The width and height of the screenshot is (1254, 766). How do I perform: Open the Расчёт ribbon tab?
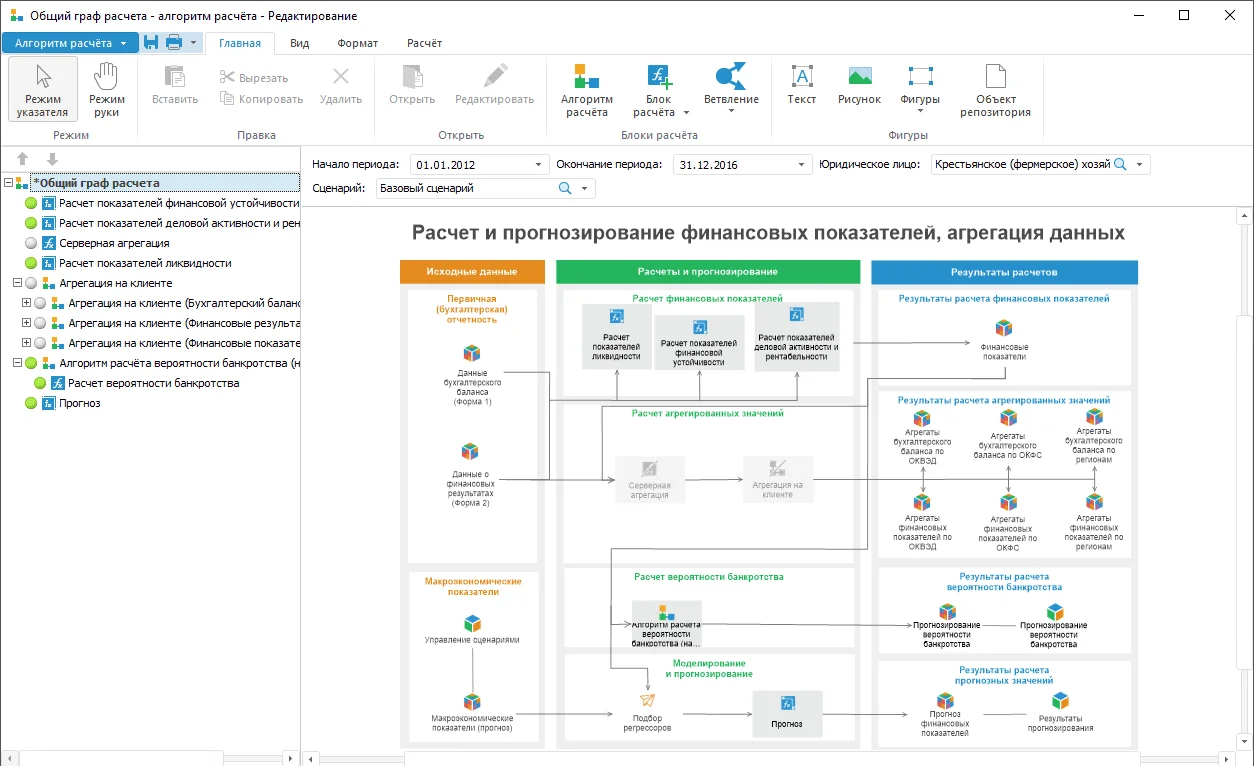(x=424, y=43)
